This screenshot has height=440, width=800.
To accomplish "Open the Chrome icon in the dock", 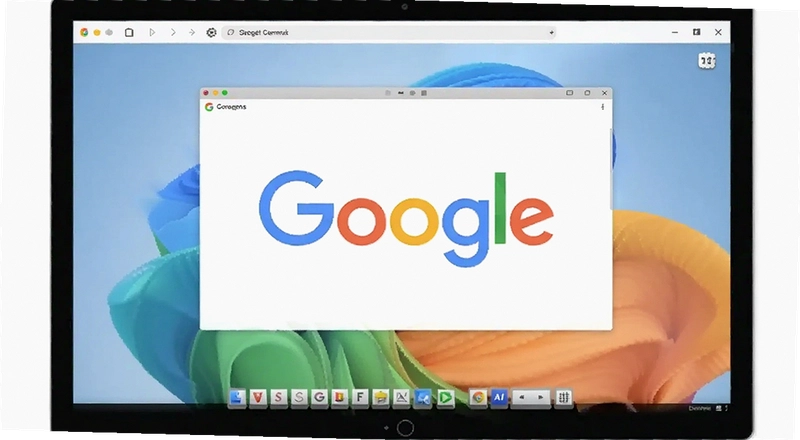I will 478,397.
